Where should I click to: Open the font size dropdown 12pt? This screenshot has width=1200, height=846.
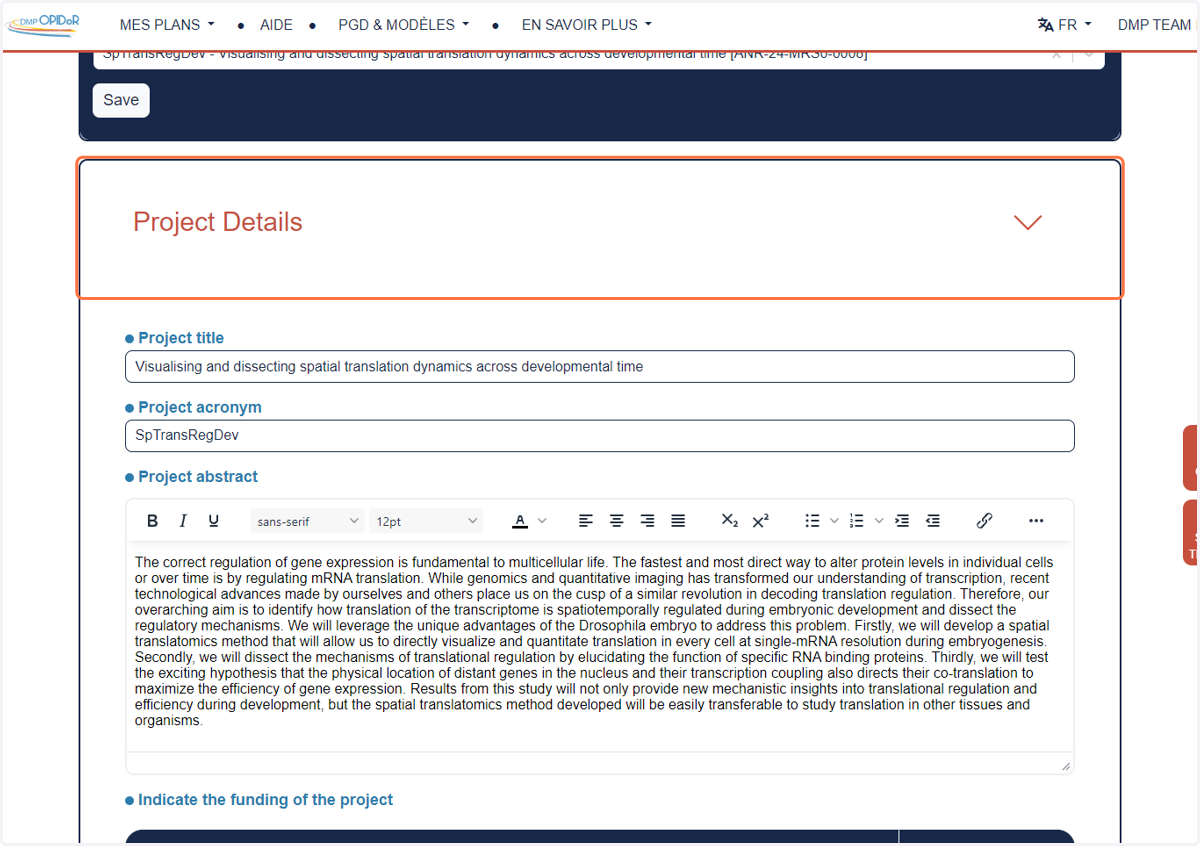(x=427, y=521)
